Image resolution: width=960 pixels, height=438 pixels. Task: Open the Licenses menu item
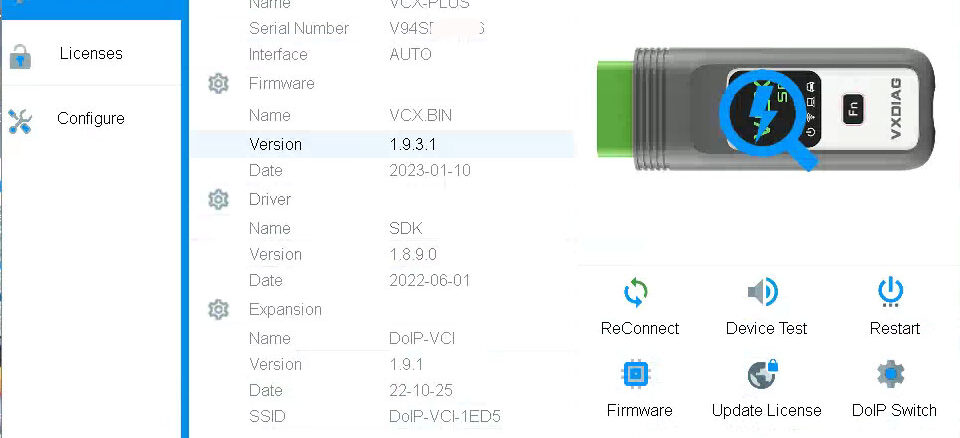click(x=91, y=53)
